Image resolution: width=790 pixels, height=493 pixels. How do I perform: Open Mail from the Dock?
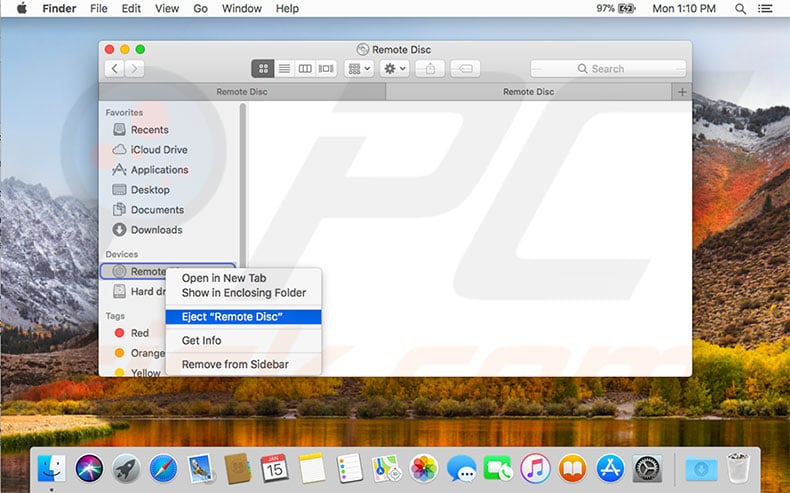tap(201, 468)
